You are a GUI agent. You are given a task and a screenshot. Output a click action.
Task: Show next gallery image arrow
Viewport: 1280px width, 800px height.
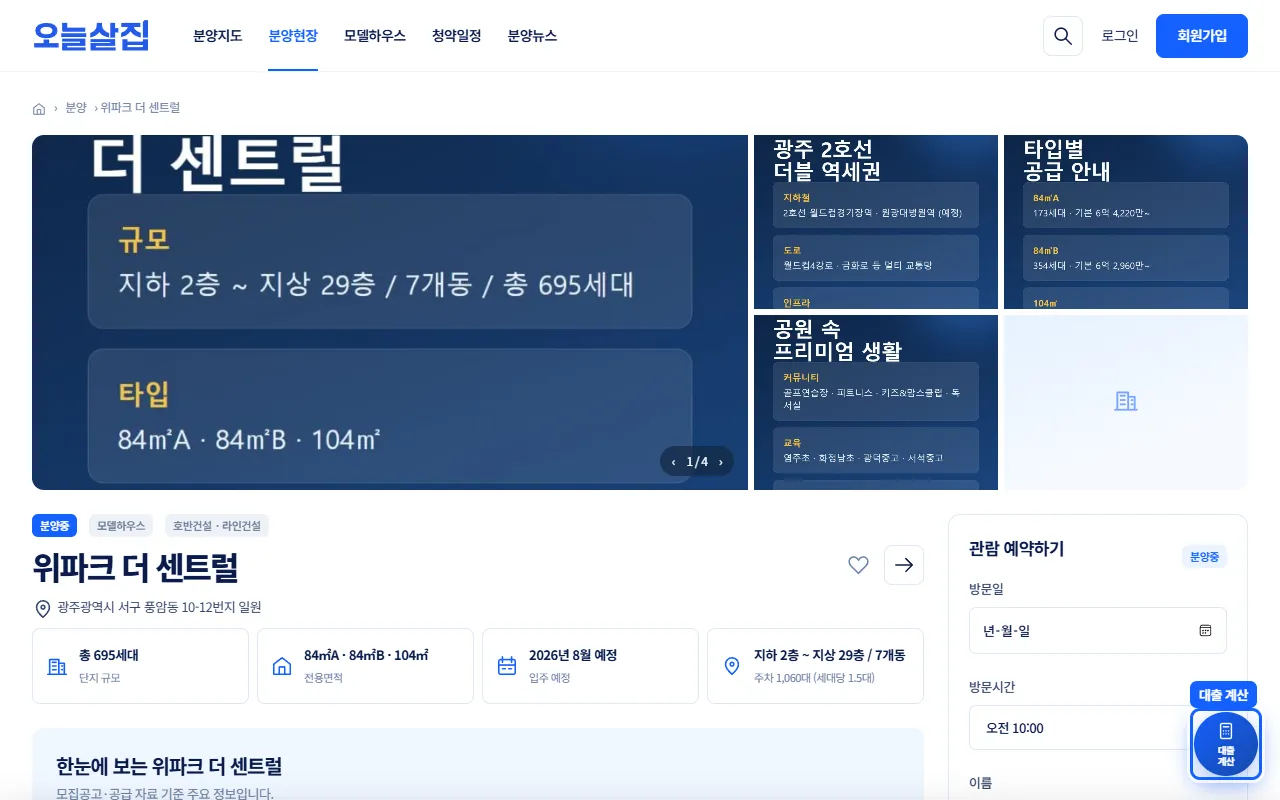(721, 462)
